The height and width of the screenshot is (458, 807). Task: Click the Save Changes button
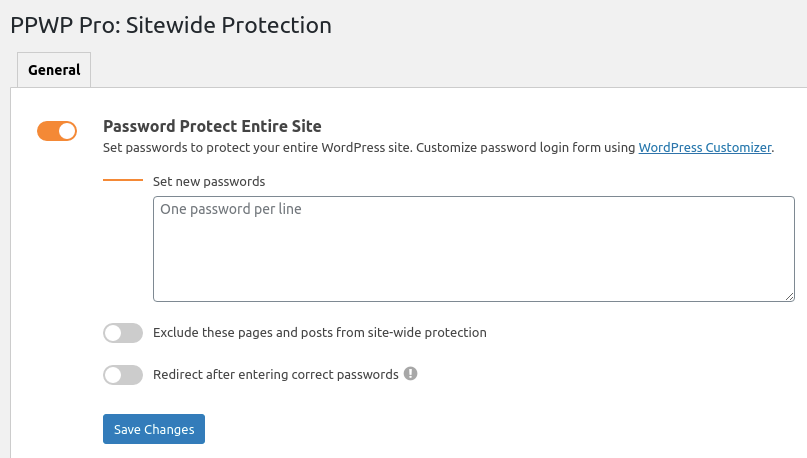click(x=154, y=429)
